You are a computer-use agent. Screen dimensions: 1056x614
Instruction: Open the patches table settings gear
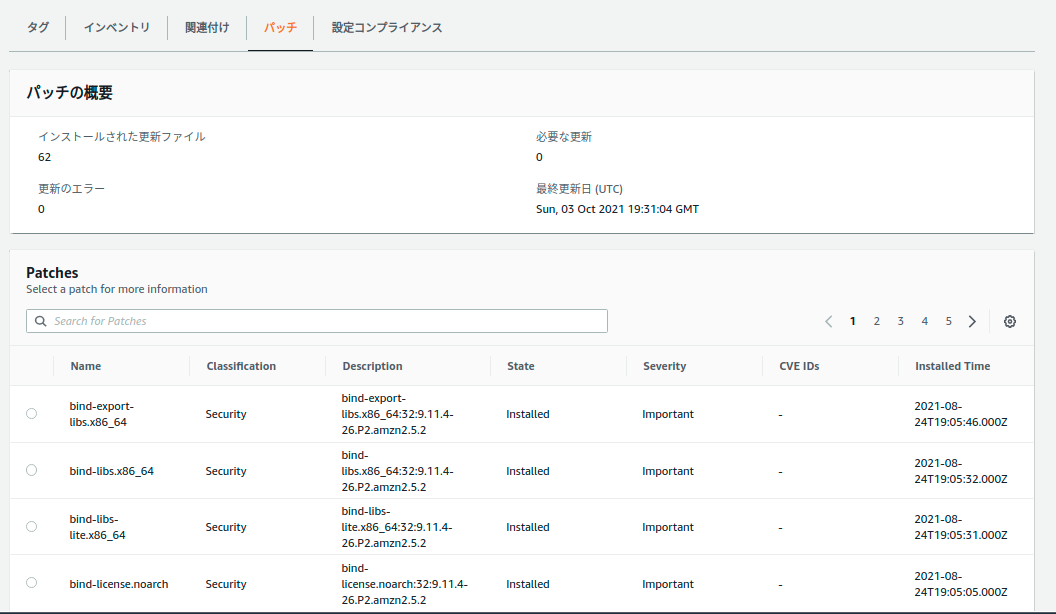1010,322
